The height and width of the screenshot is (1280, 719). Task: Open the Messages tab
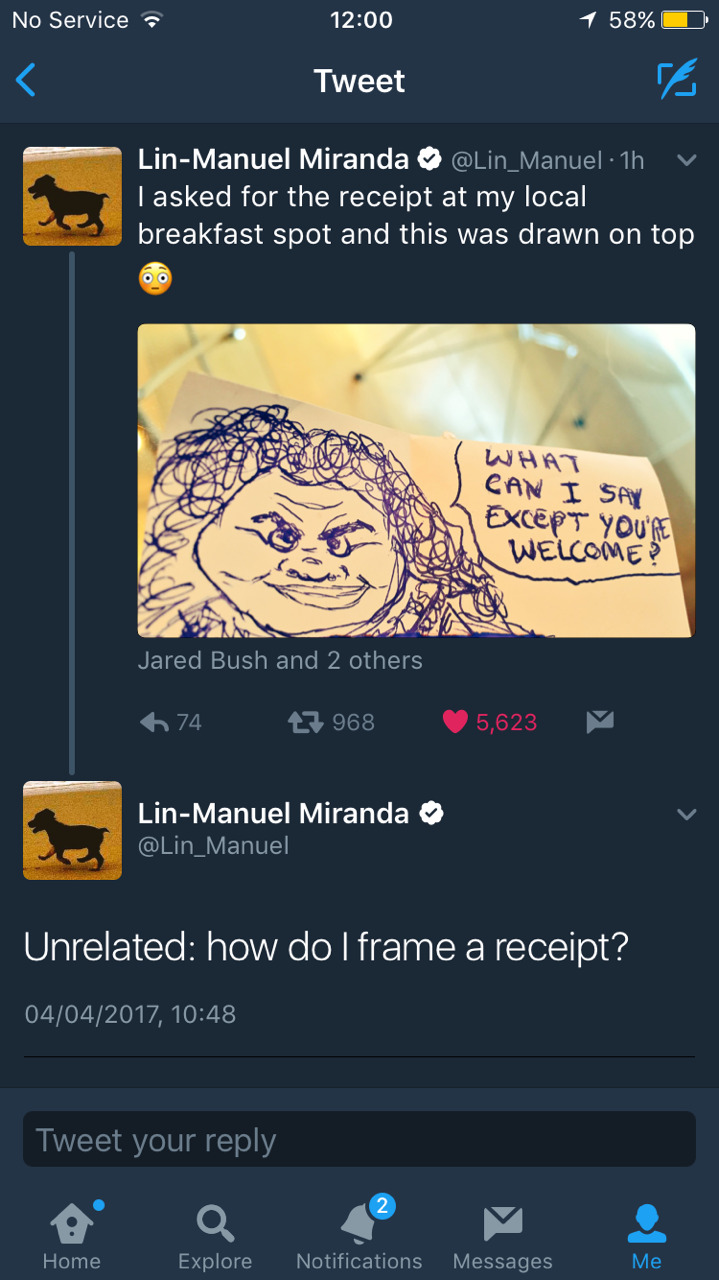[502, 1236]
